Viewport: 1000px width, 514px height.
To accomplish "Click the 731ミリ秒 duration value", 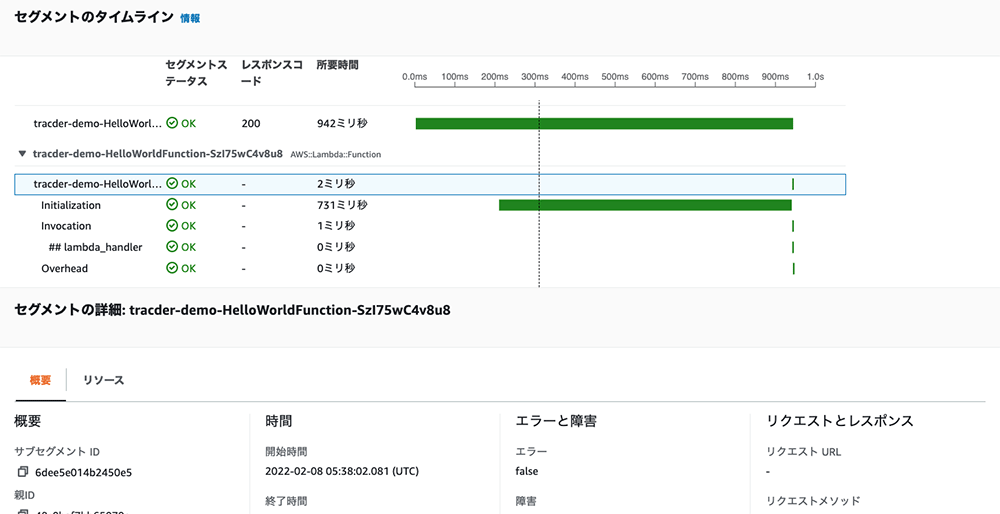I will pos(342,205).
